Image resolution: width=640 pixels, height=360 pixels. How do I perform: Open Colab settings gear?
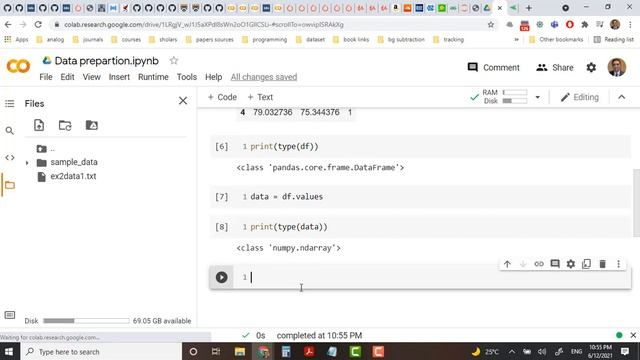click(x=591, y=67)
